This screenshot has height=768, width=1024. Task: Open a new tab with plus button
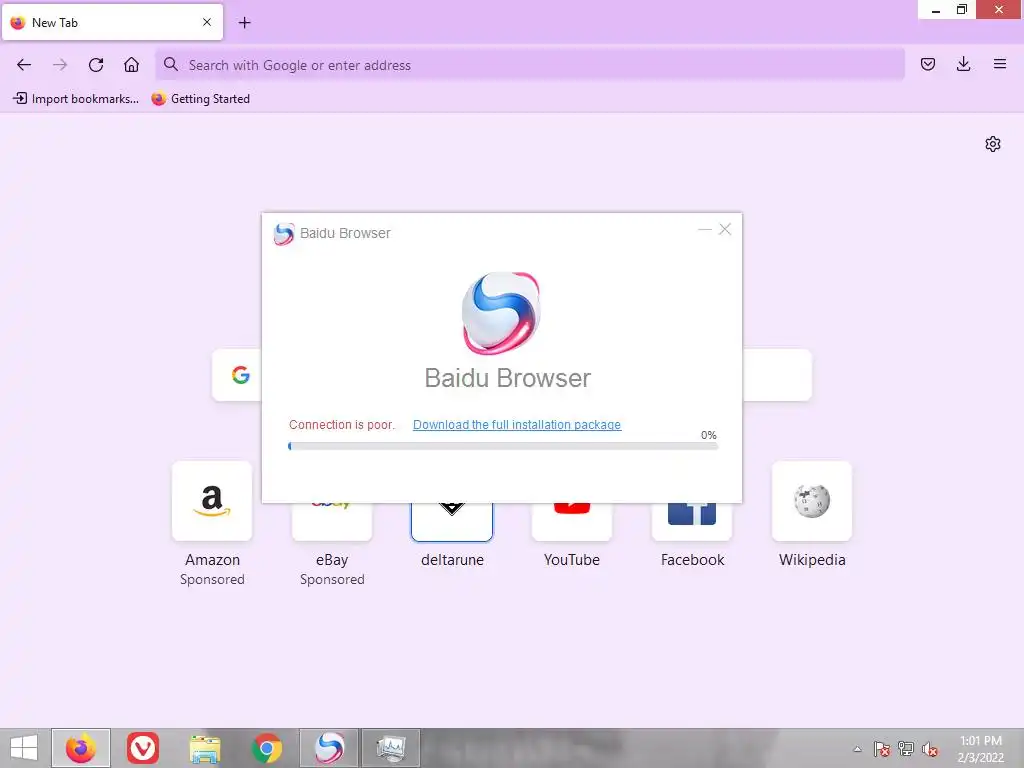point(244,23)
